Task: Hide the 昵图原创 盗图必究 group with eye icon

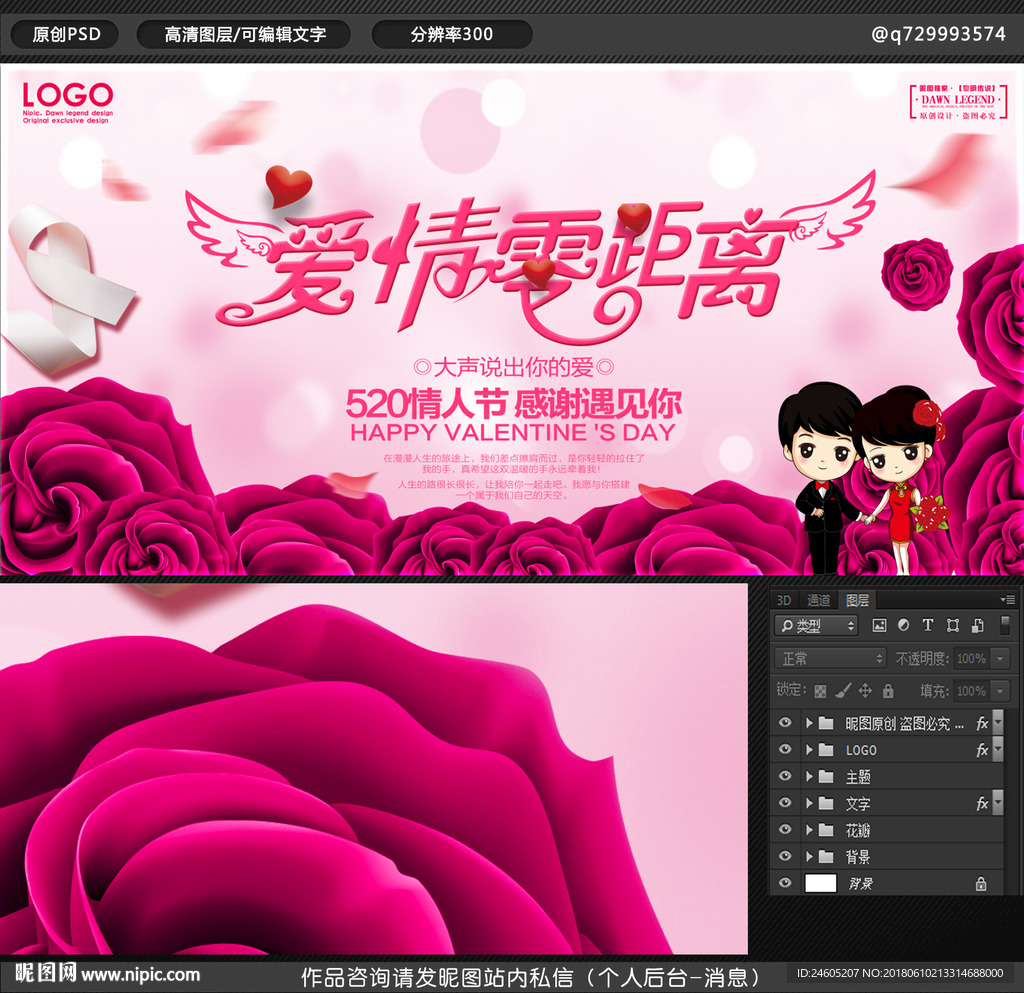Action: coord(785,723)
